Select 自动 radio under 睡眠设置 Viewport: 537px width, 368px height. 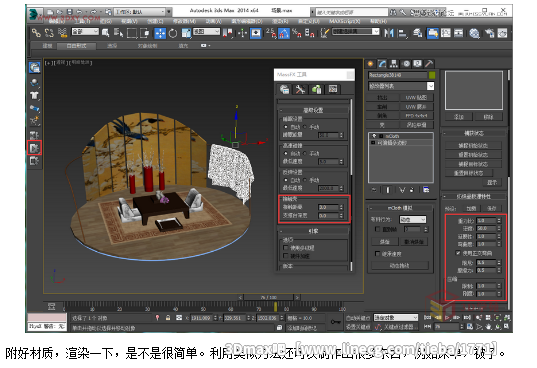286,127
